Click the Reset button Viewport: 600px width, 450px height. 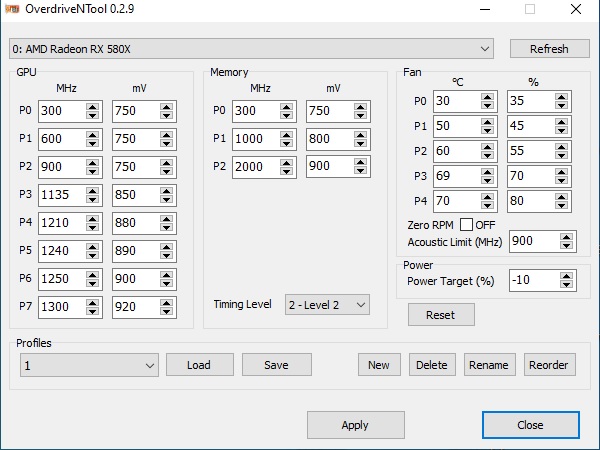pos(441,315)
